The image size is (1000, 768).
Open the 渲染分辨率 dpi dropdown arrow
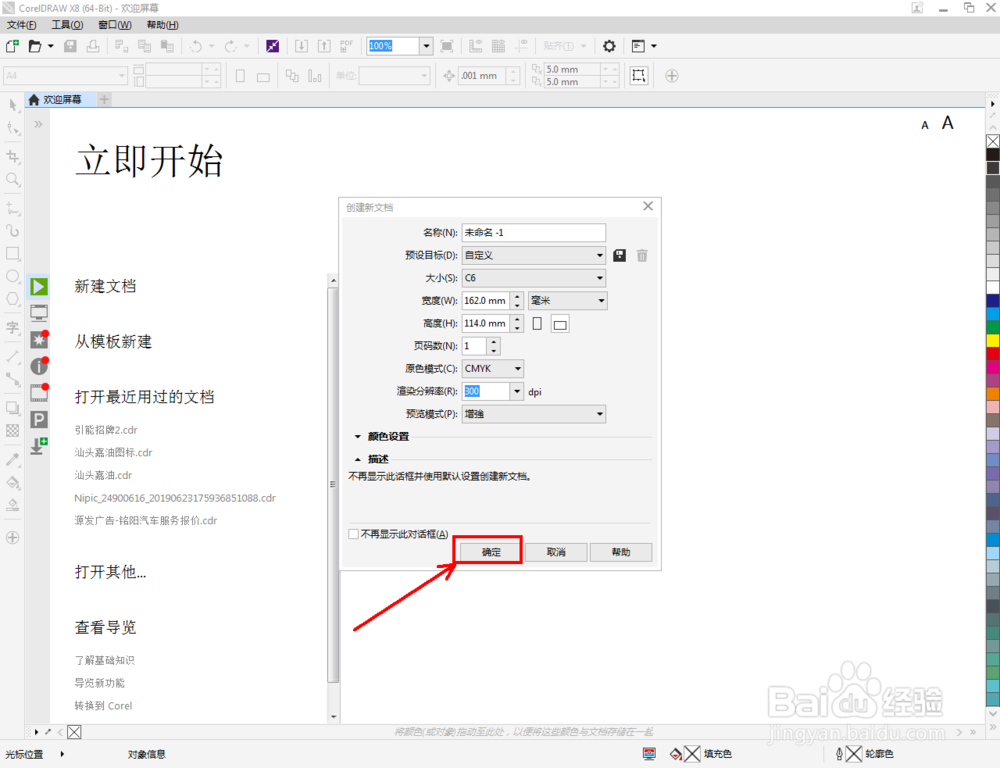point(517,391)
